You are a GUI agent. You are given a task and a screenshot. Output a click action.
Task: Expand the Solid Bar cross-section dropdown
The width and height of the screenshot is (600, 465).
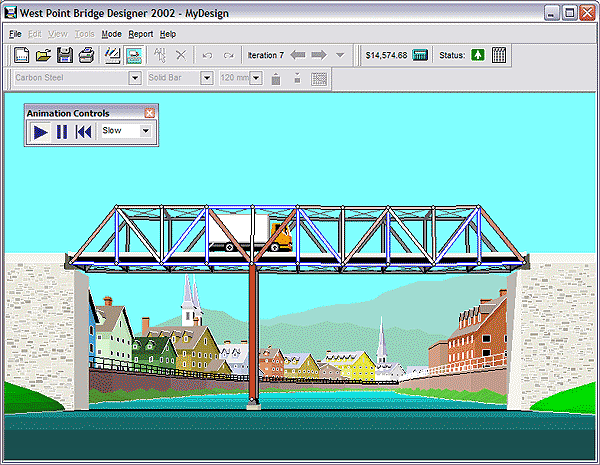pyautogui.click(x=207, y=78)
